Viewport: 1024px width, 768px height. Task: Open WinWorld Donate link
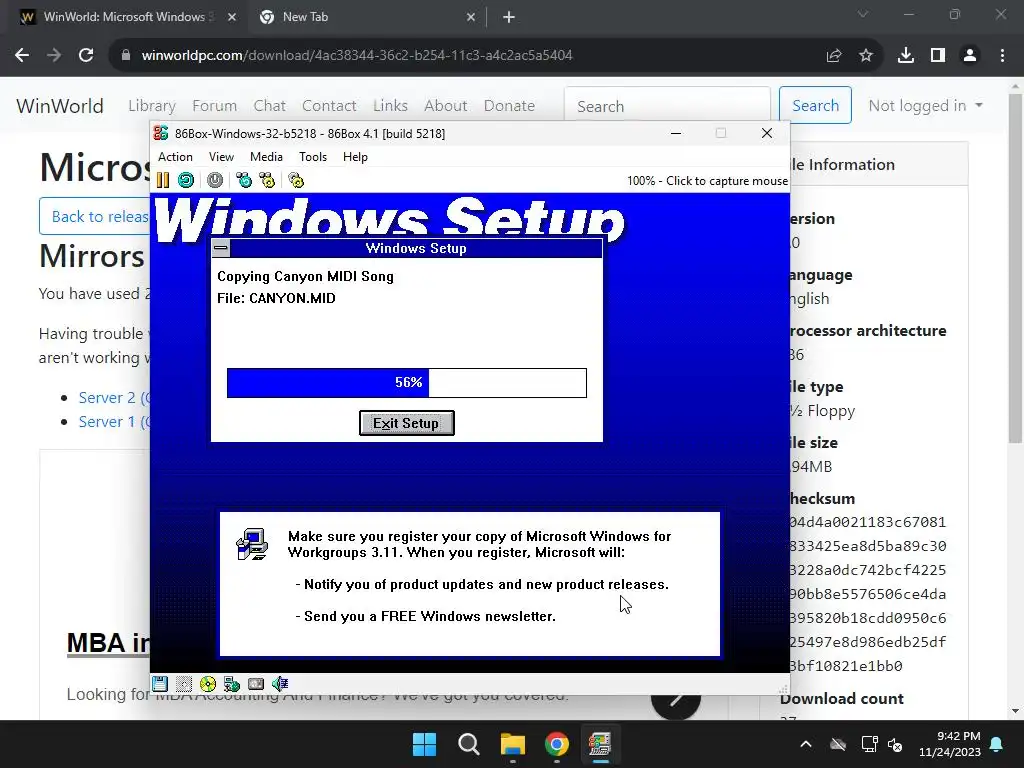click(x=509, y=106)
